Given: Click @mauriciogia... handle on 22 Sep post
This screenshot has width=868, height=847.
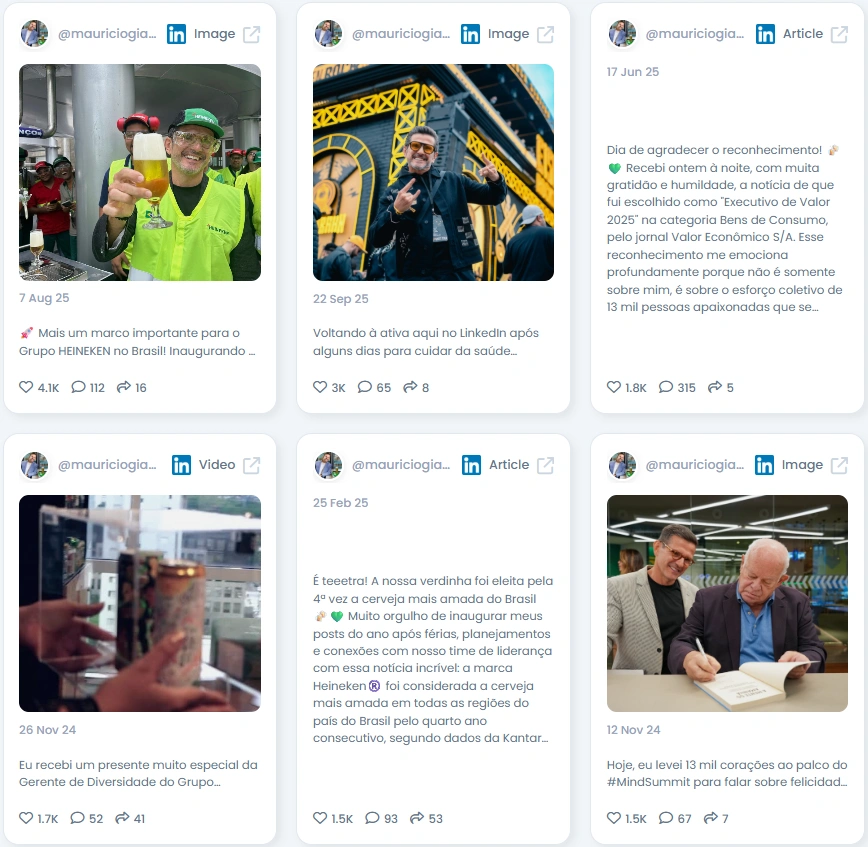Looking at the screenshot, I should 401,34.
